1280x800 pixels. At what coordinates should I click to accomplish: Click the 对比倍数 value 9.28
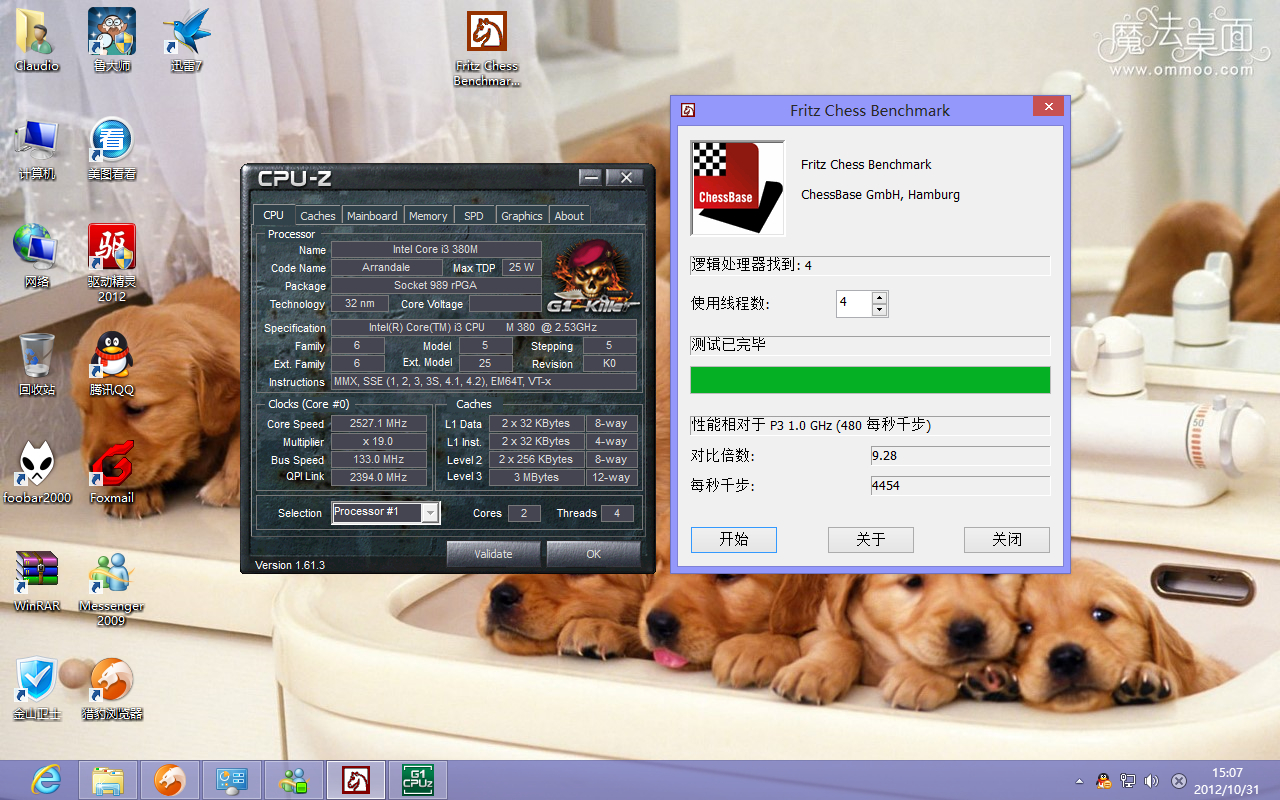pyautogui.click(x=960, y=456)
